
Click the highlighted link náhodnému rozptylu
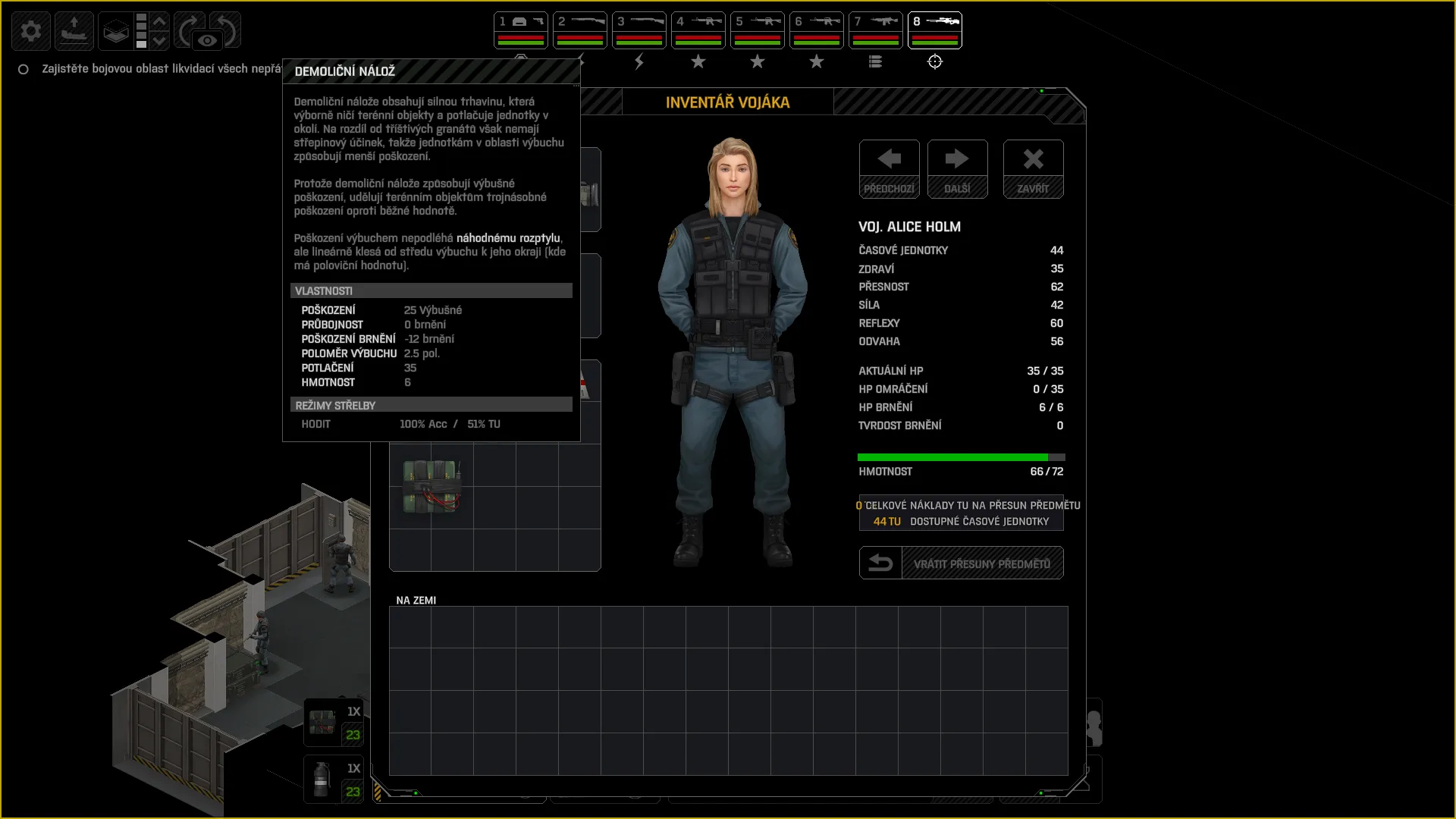point(508,238)
